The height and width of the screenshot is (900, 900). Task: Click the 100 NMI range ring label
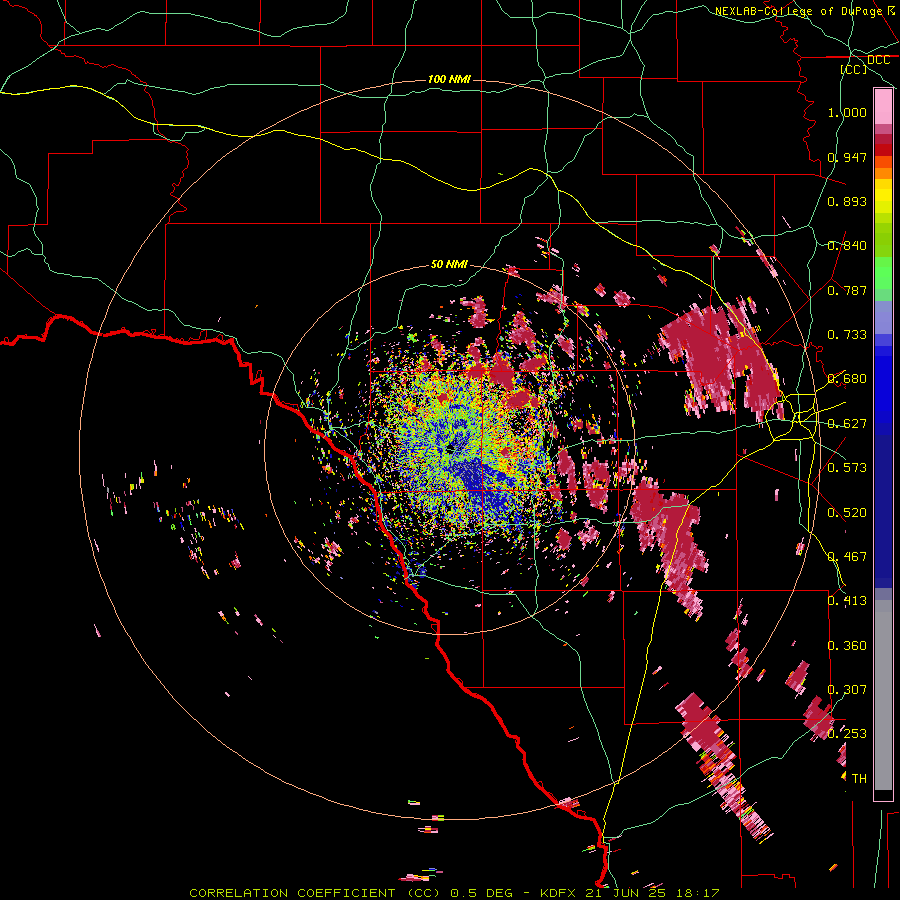click(x=449, y=79)
